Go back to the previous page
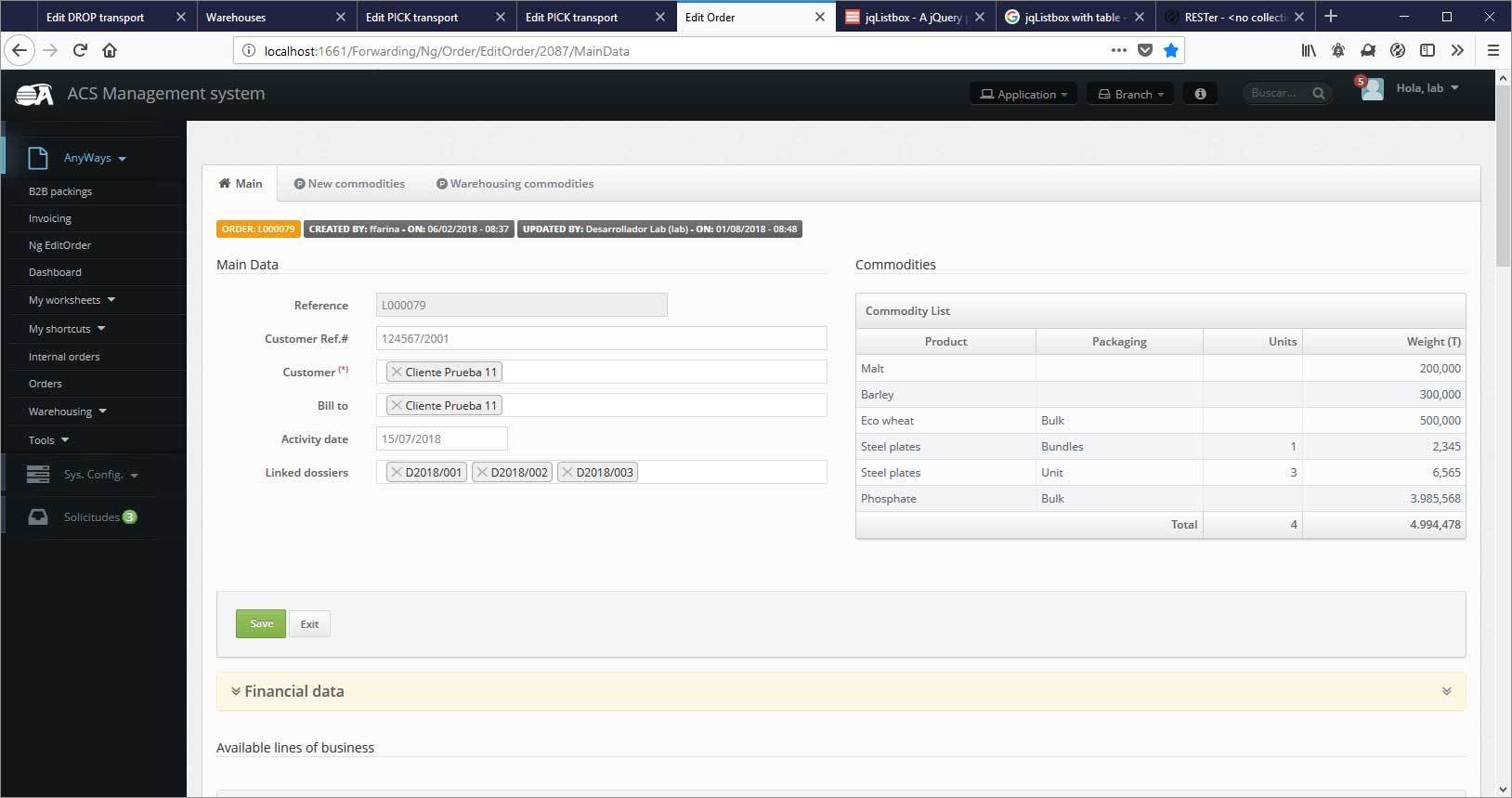The height and width of the screenshot is (798, 1512). click(20, 51)
